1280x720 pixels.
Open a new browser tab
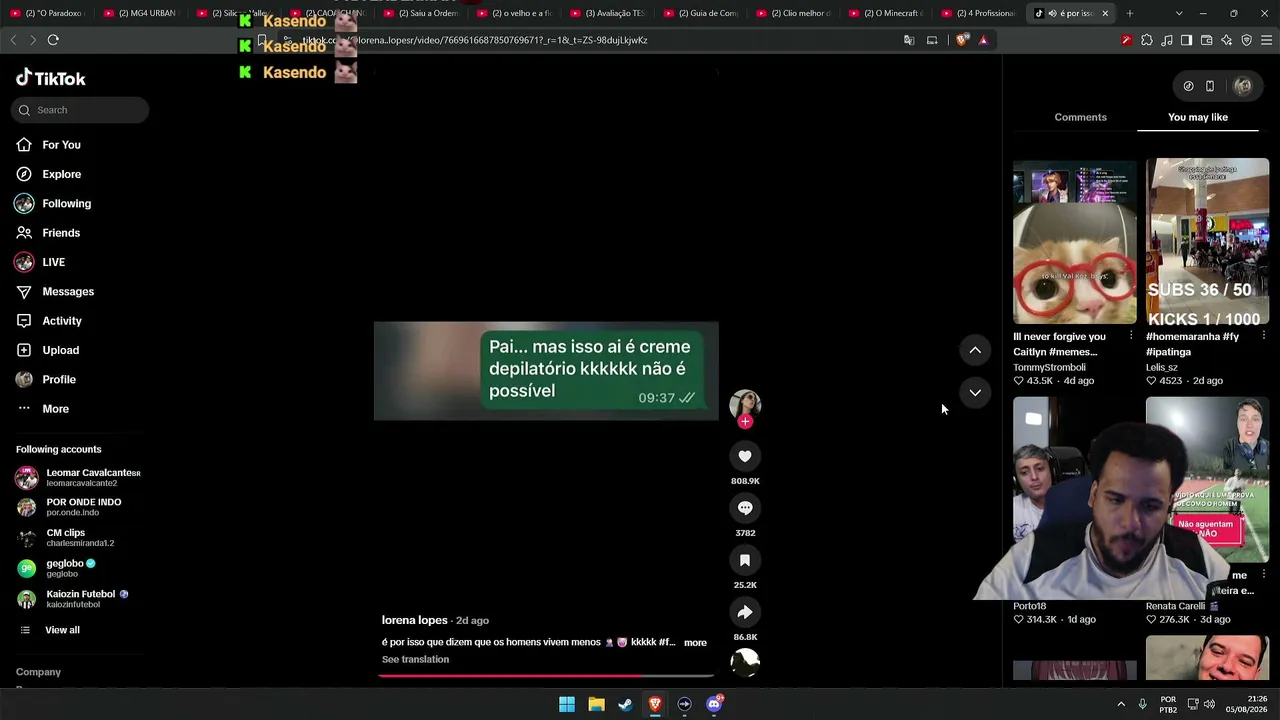1130,13
